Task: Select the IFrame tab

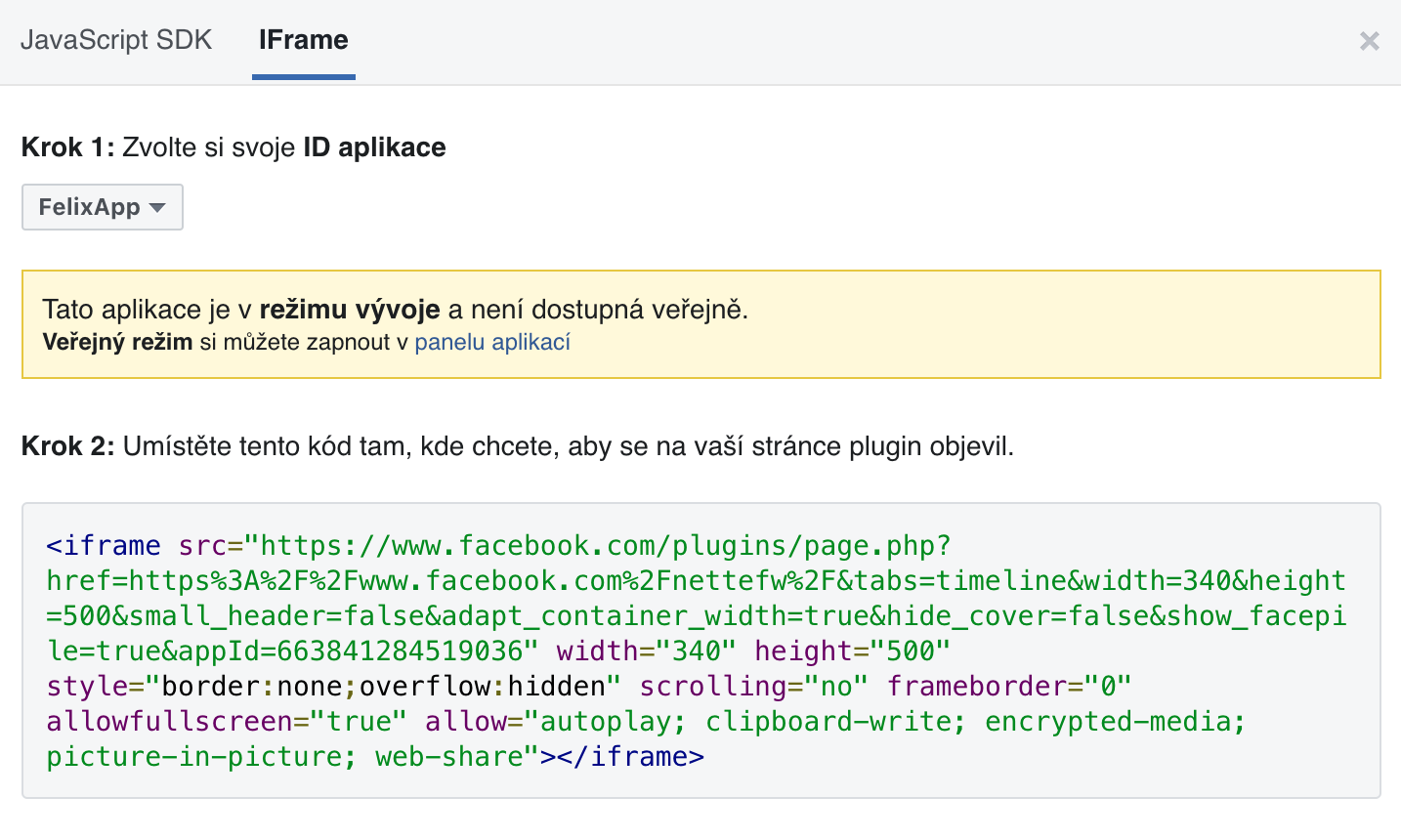Action: pos(304,40)
